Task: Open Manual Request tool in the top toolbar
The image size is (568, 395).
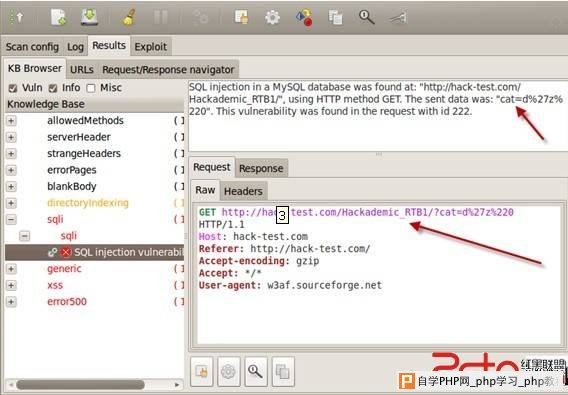Action: 241,17
